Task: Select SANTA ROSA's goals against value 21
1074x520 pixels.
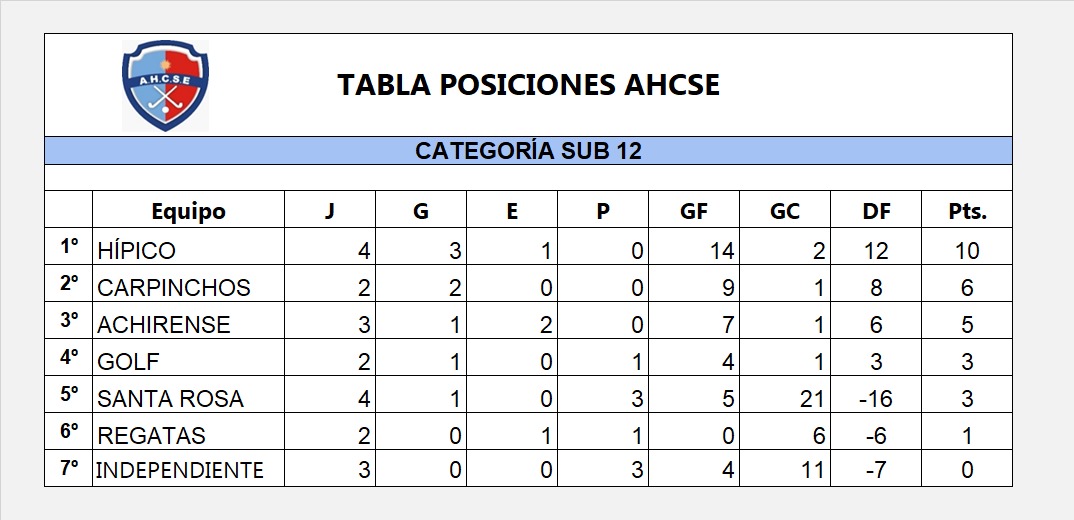Action: click(812, 399)
